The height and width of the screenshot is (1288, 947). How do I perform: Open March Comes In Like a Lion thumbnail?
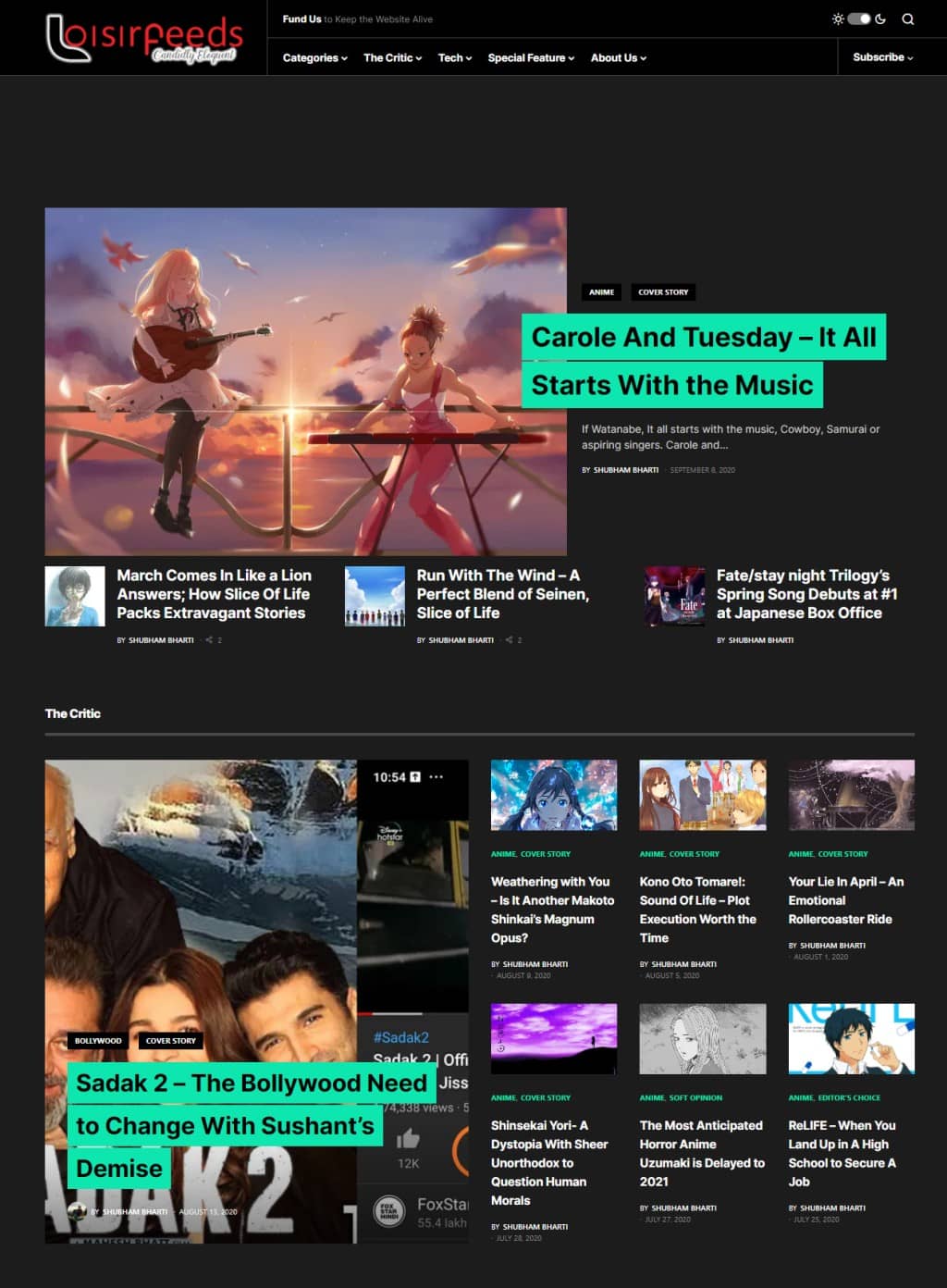click(75, 597)
